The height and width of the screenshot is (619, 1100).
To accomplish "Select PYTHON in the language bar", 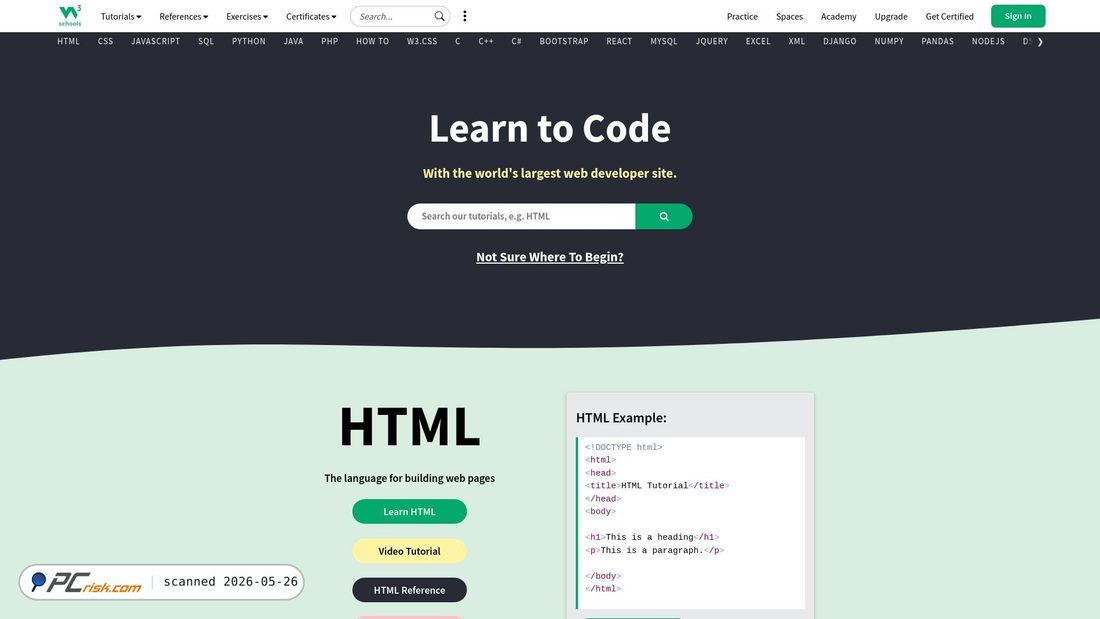I will (249, 41).
